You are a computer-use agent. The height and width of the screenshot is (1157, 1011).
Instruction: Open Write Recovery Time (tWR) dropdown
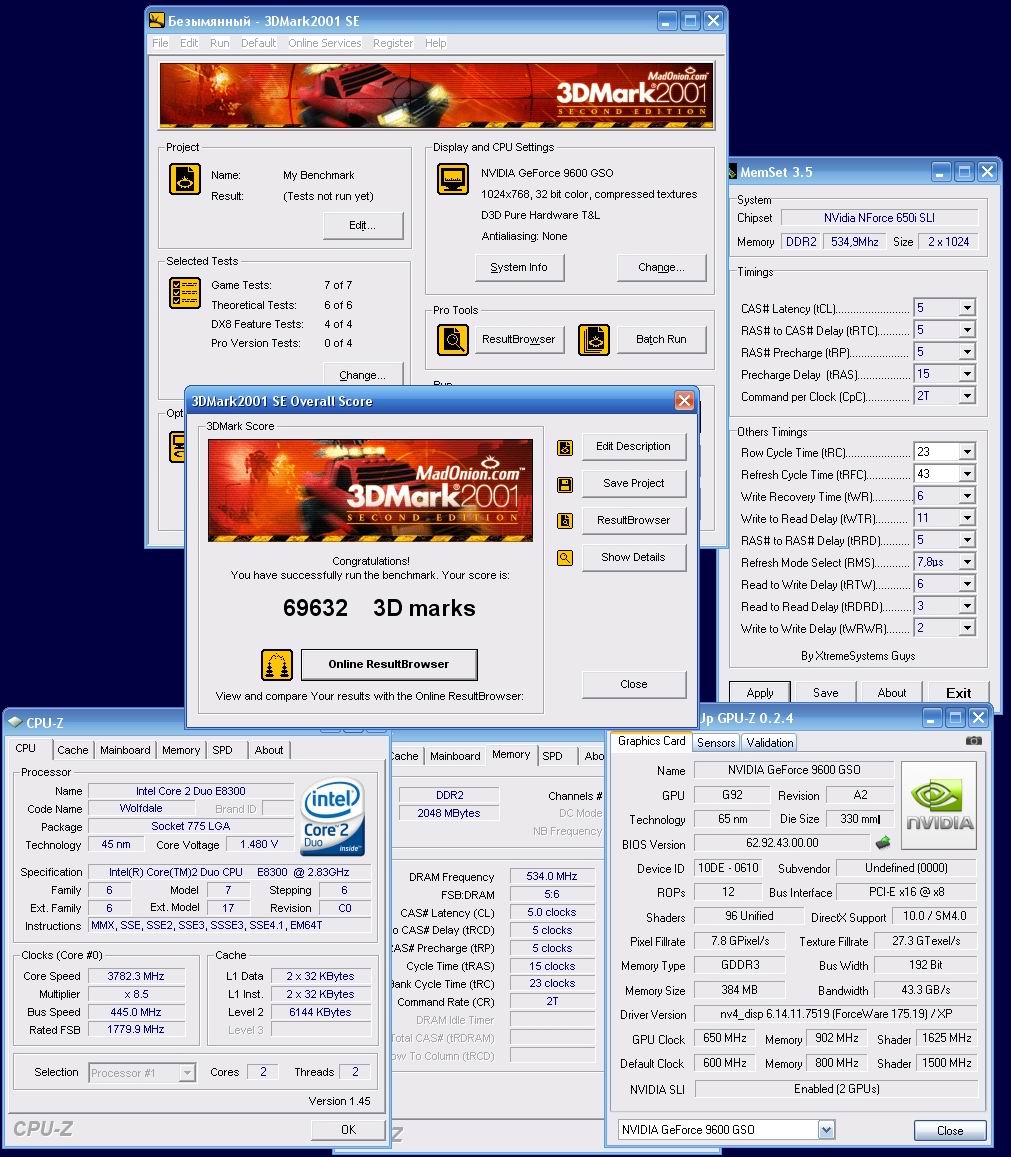(967, 496)
